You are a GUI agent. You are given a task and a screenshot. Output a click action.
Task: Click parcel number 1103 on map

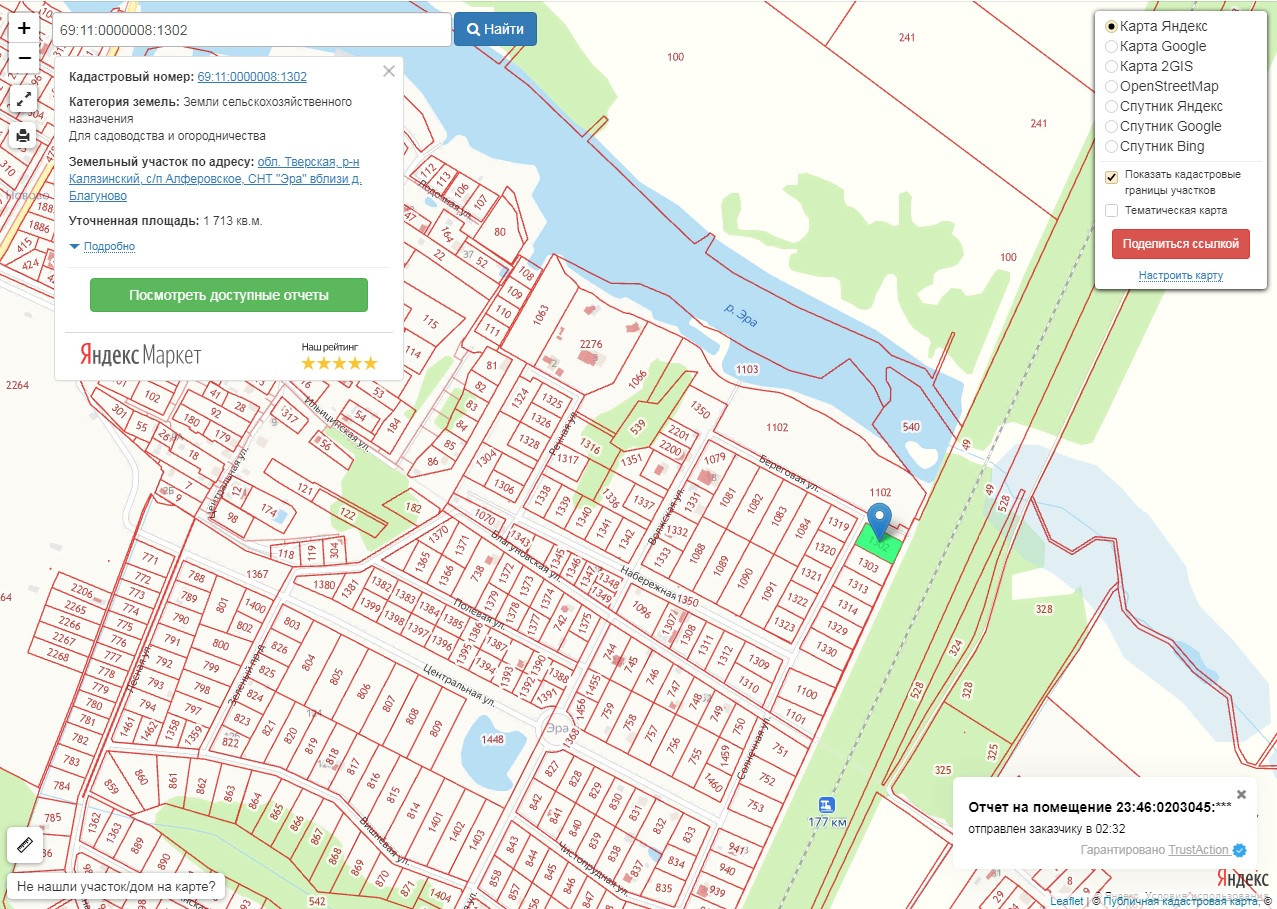click(x=747, y=370)
